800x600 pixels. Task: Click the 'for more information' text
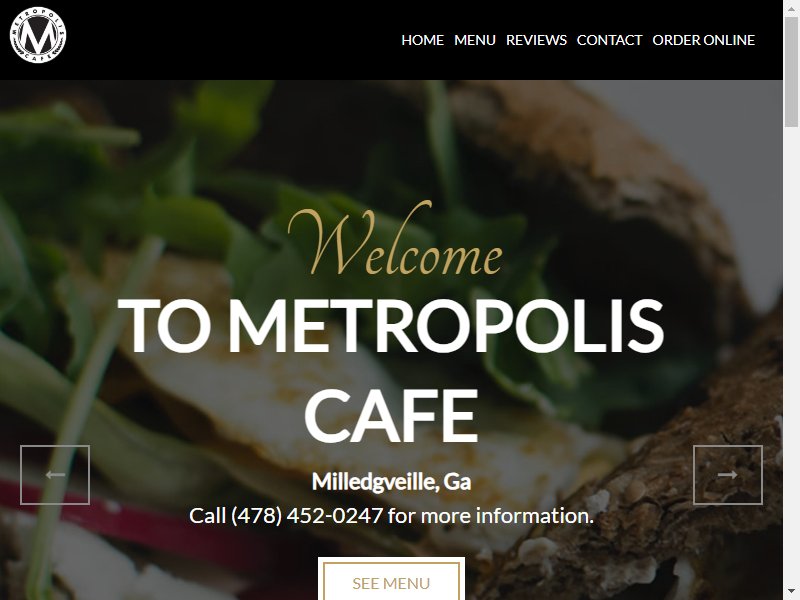[491, 516]
